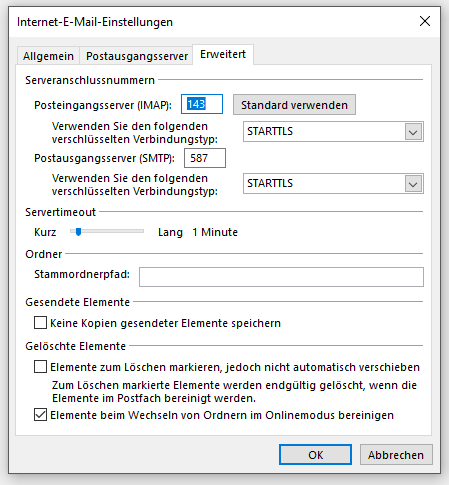This screenshot has height=485, width=449.
Task: Close the Internet-E-Mail-Einstellungen dialog with the X
Action: point(425,21)
